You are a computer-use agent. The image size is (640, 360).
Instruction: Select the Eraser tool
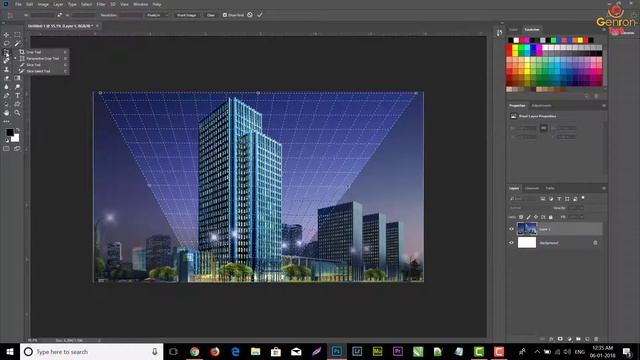[6, 78]
